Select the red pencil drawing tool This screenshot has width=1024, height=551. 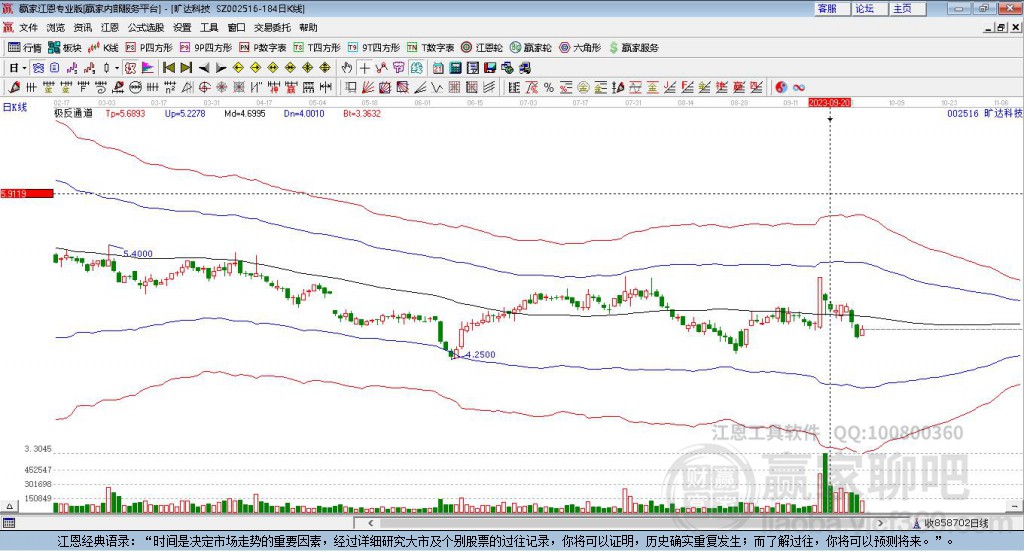pos(14,87)
